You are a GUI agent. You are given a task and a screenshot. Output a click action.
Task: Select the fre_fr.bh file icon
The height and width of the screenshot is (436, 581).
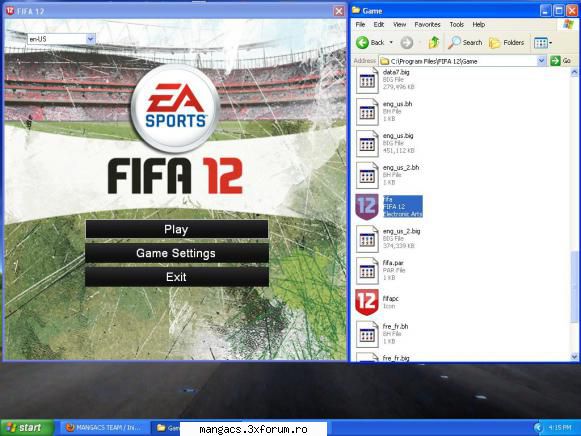367,335
